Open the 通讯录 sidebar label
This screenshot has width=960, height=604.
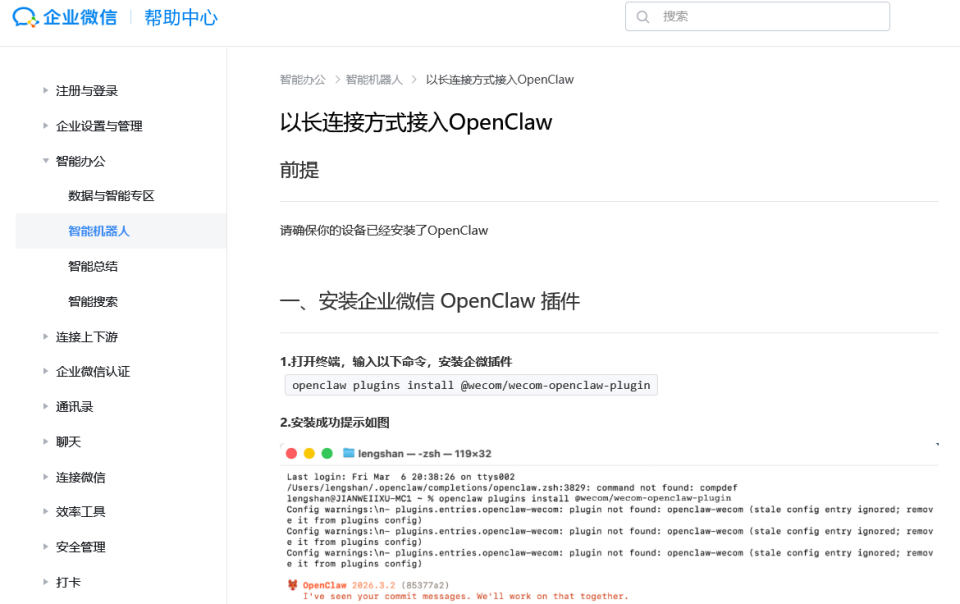click(74, 407)
